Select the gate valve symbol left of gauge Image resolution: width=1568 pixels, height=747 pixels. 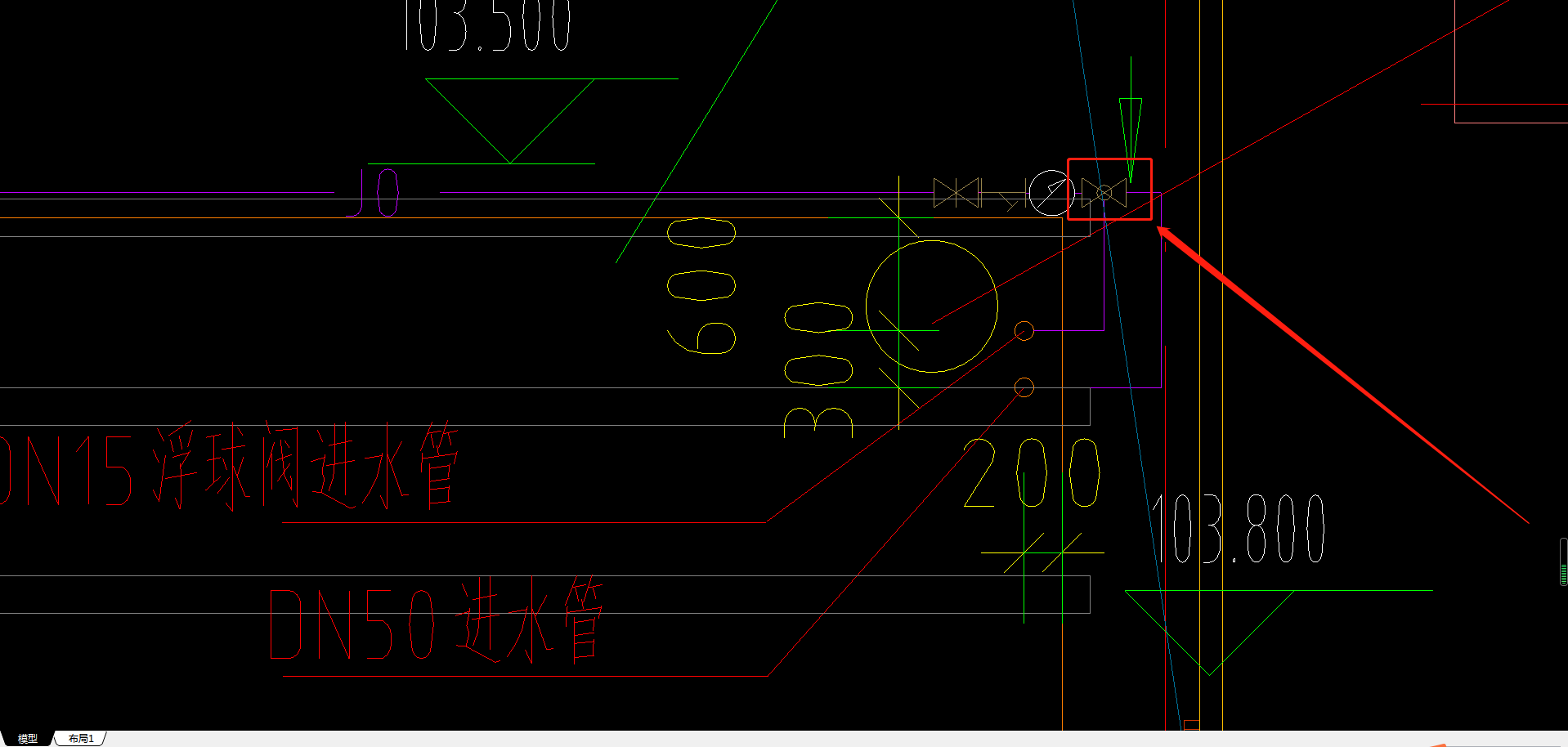tap(957, 194)
